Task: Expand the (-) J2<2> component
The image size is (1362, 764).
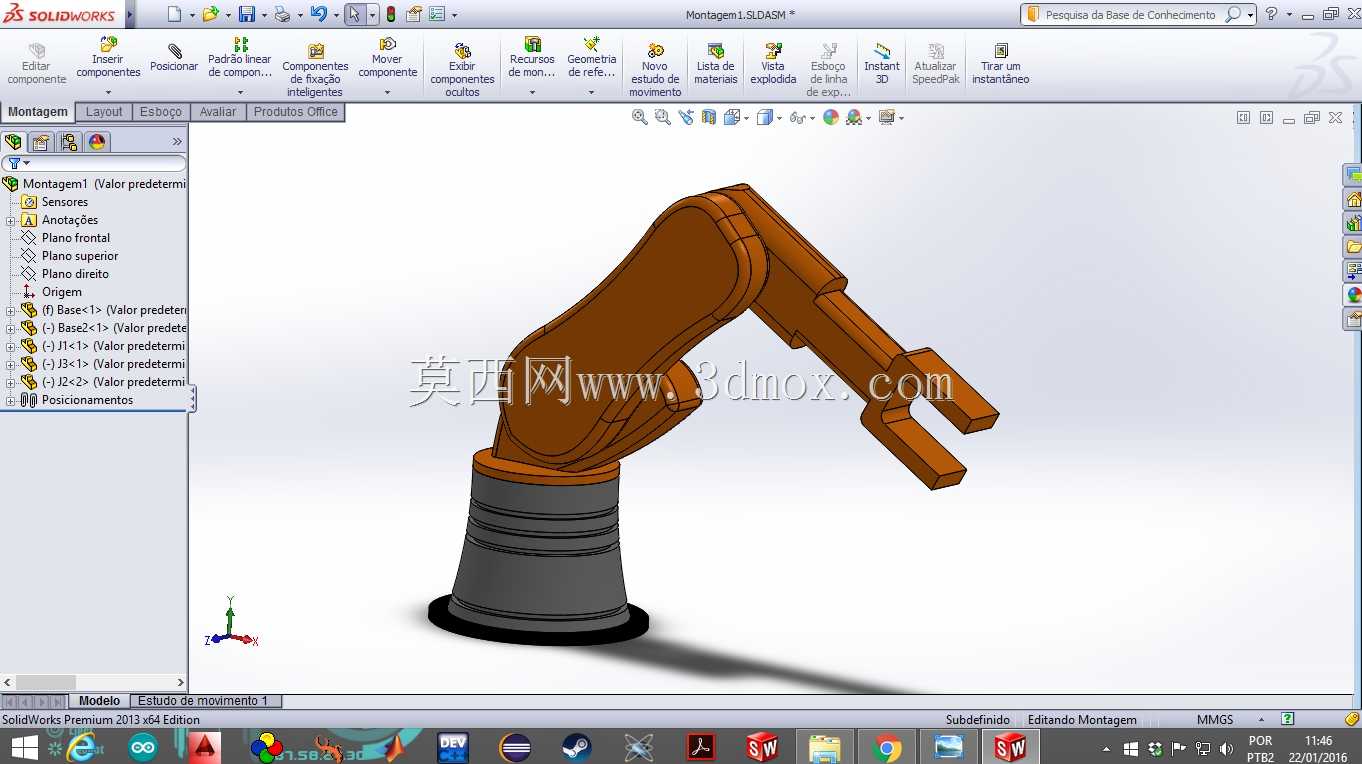Action: [x=10, y=382]
